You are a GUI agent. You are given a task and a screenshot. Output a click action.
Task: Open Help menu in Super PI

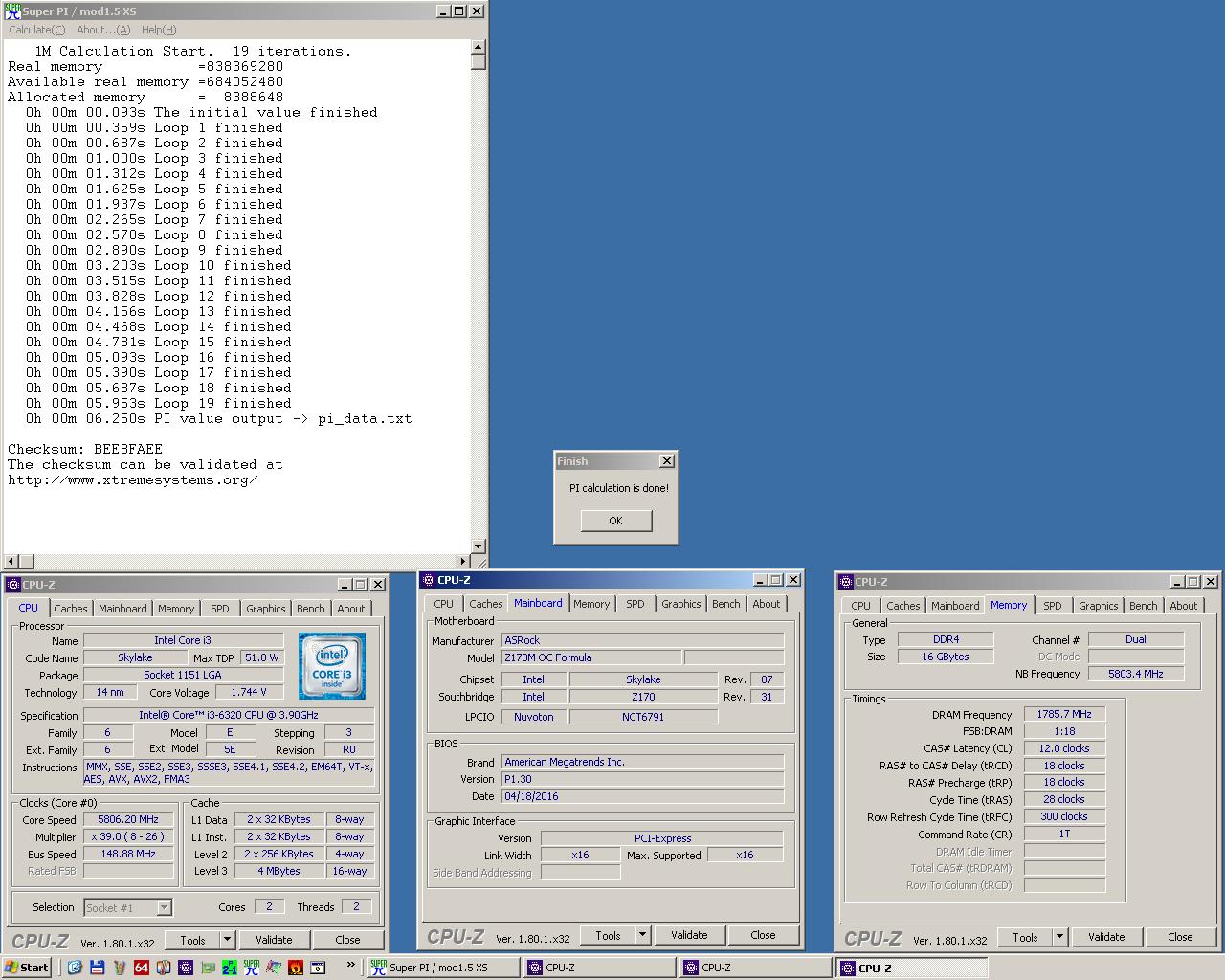click(x=159, y=30)
